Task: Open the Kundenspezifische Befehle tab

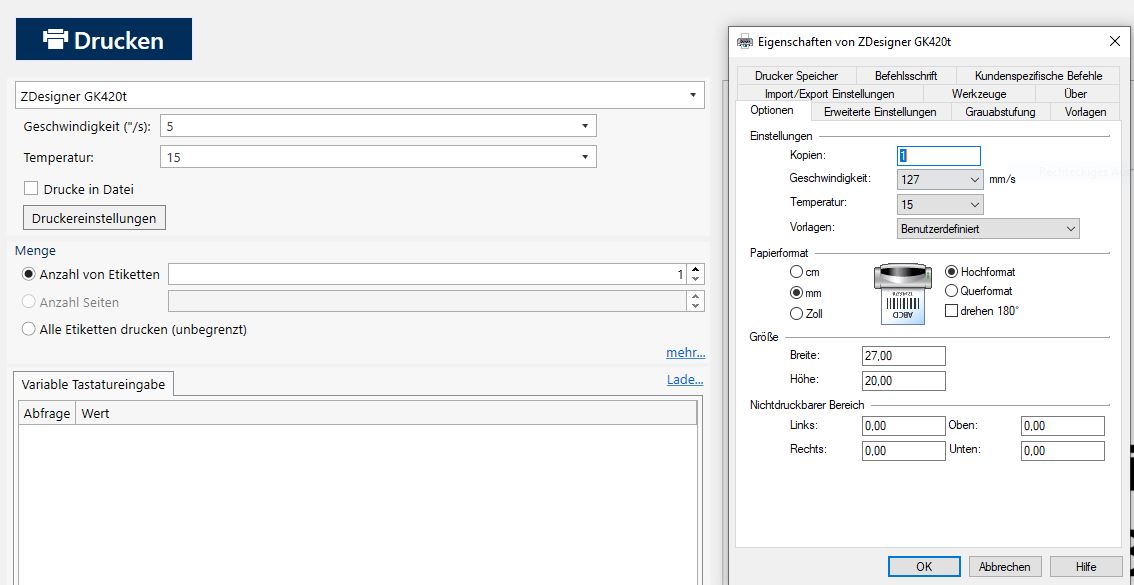Action: pyautogui.click(x=1039, y=75)
